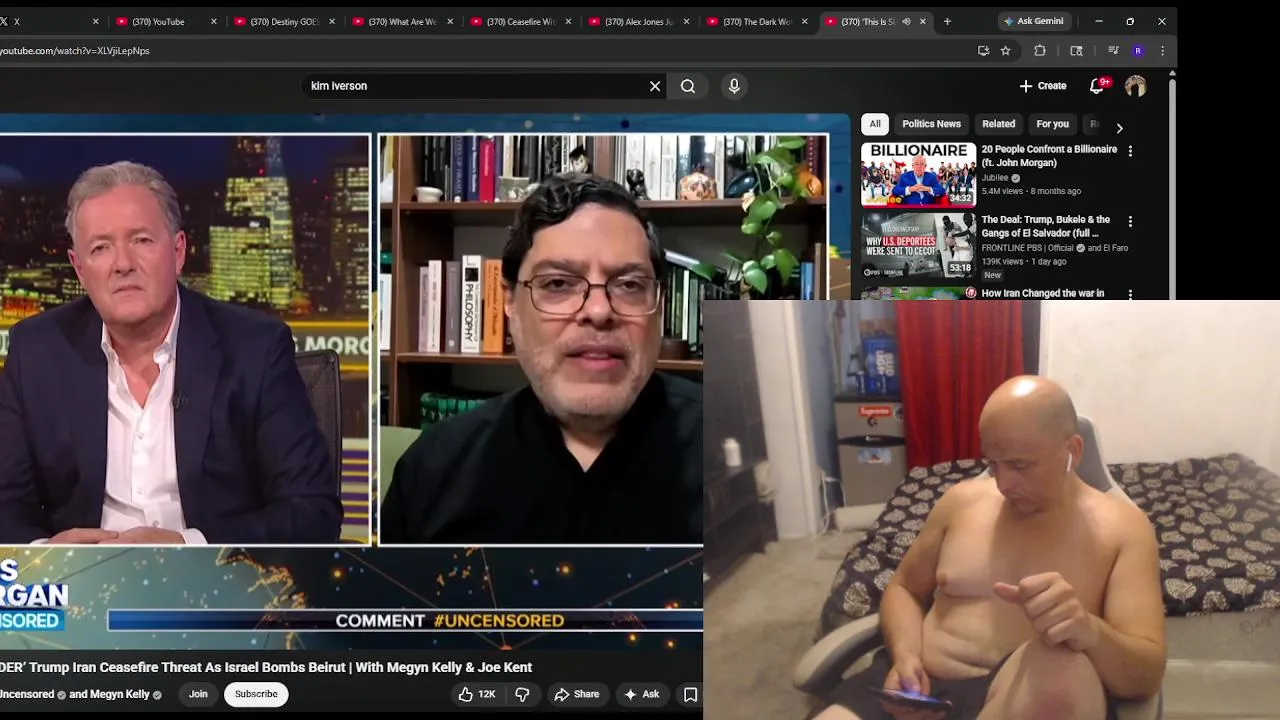Click the Jubilee channel name
Screen dimensions: 1280x720
[994, 178]
